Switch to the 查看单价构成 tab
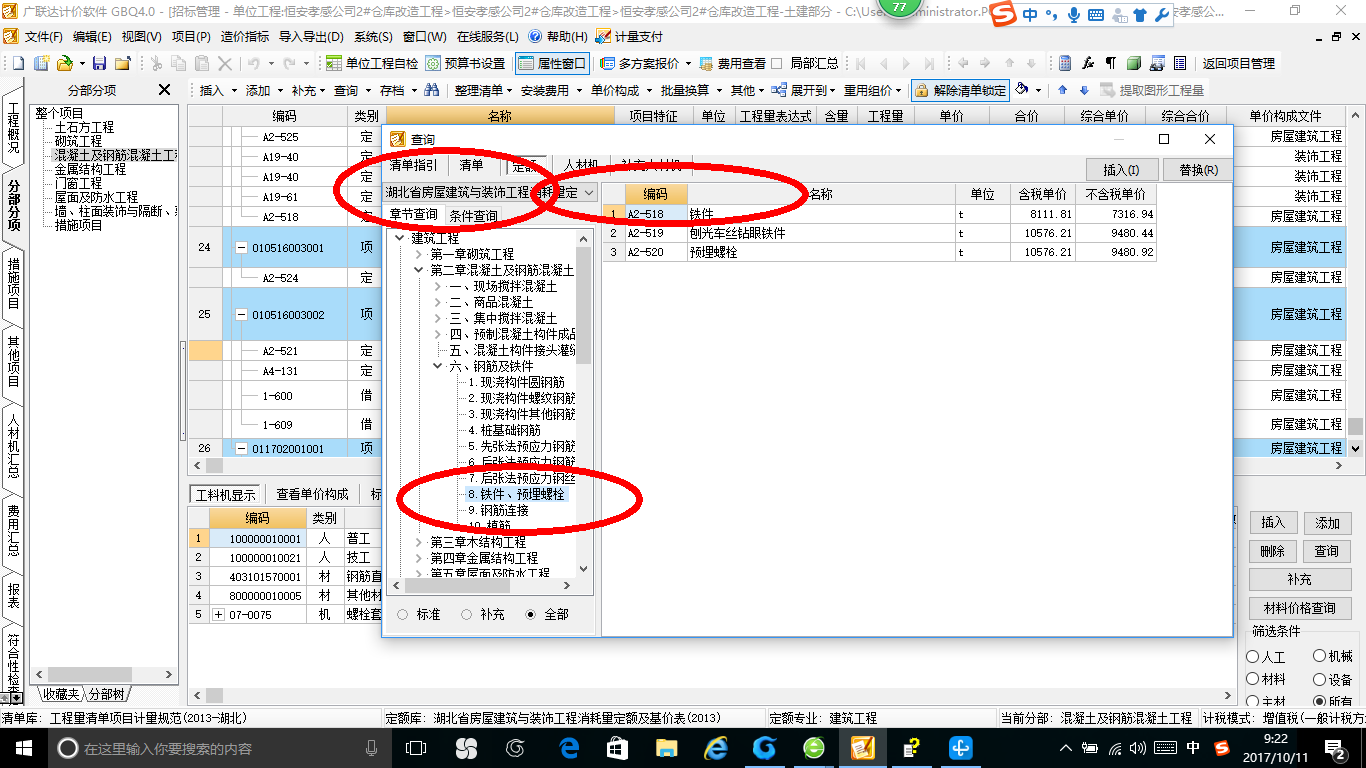The height and width of the screenshot is (768, 1366). point(312,494)
